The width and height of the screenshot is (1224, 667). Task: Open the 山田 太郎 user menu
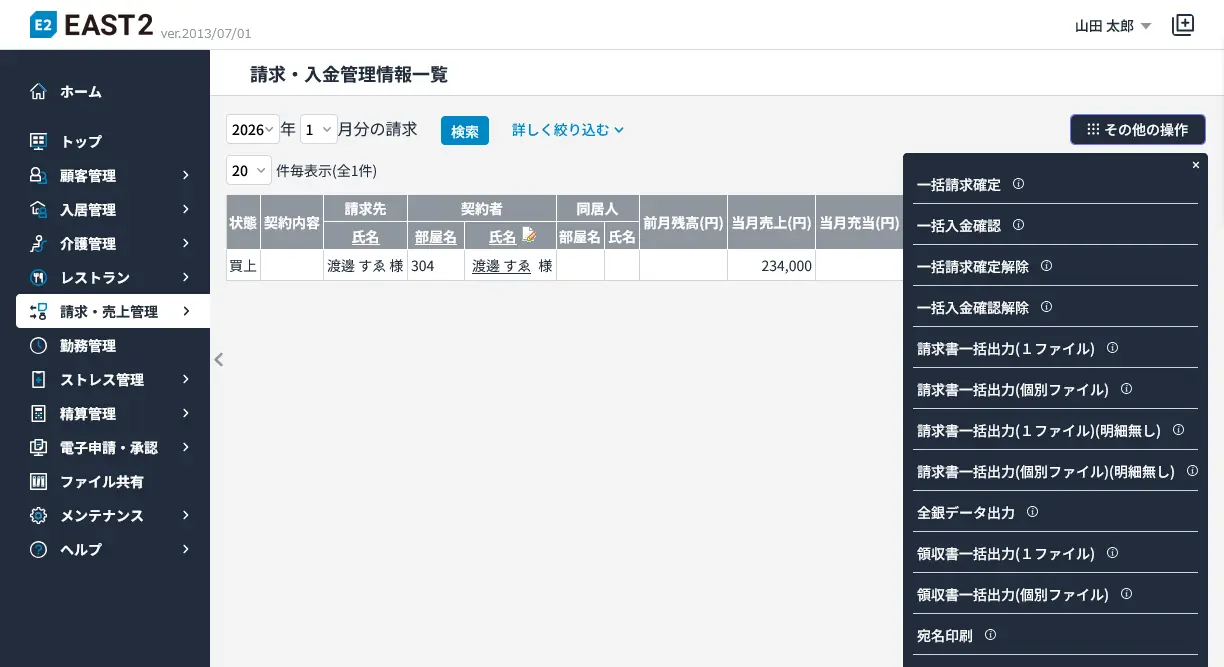1112,26
